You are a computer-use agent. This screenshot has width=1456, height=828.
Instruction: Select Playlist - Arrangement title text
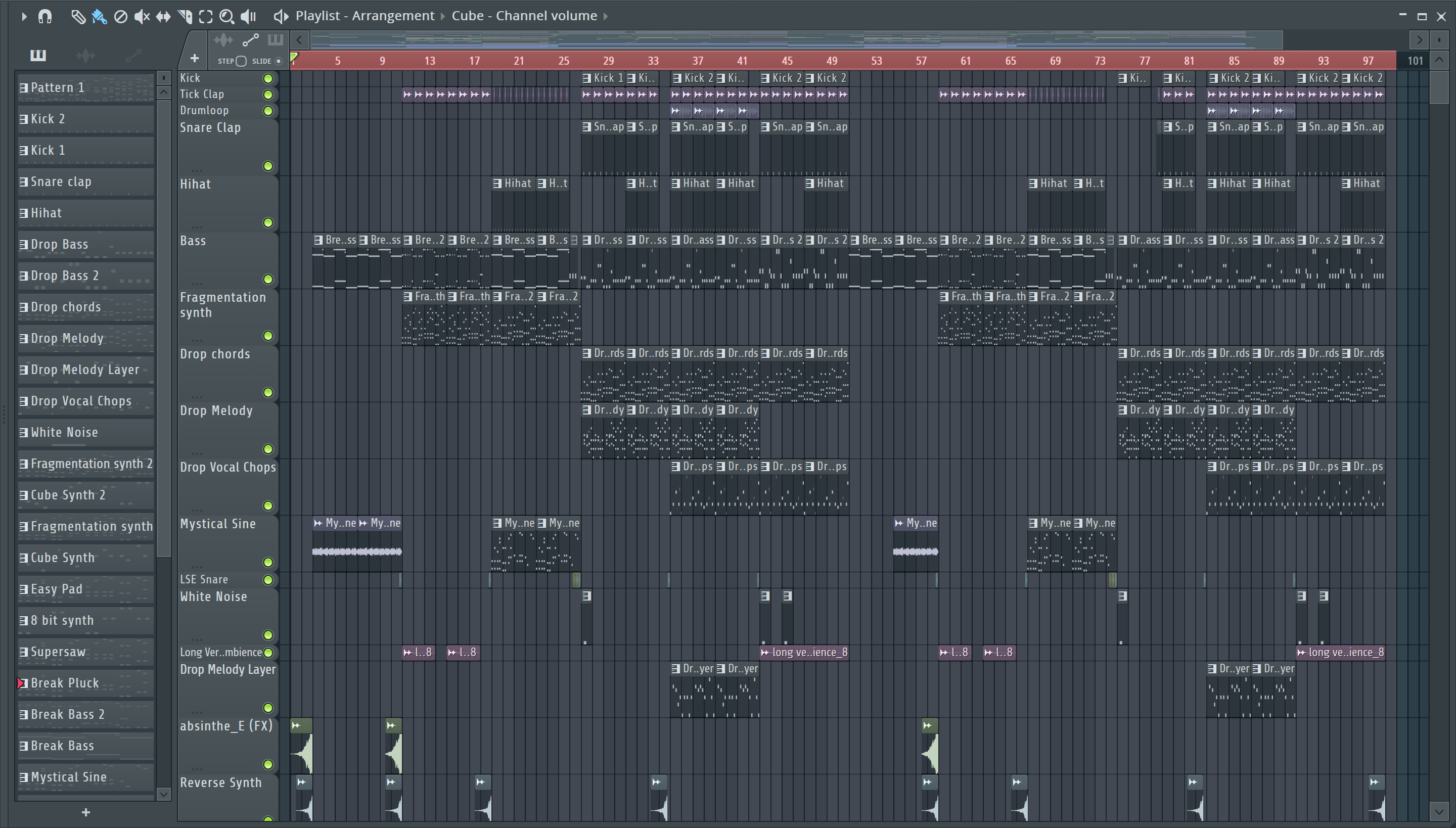point(365,16)
